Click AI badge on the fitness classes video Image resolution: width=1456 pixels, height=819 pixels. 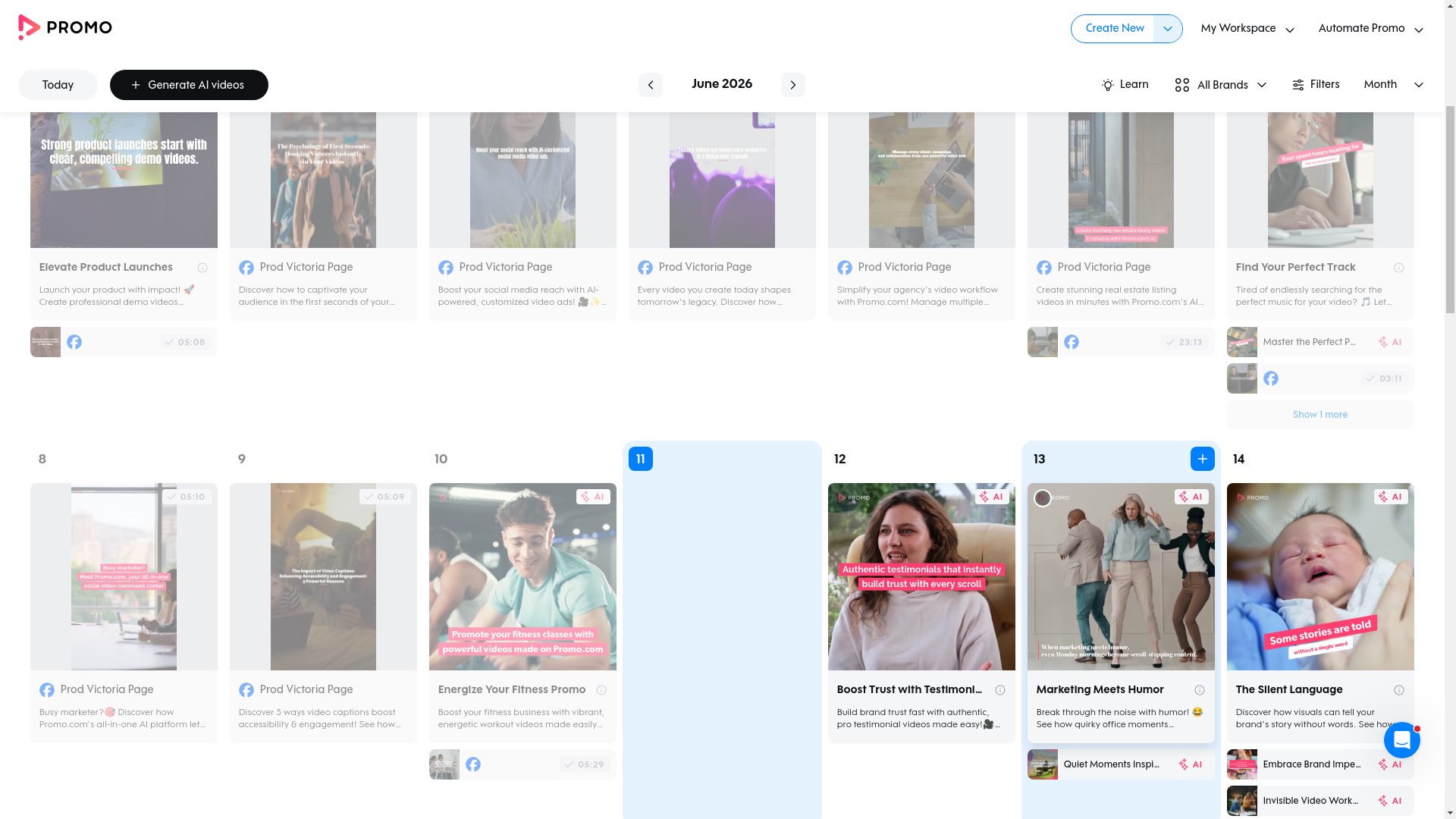click(x=593, y=497)
